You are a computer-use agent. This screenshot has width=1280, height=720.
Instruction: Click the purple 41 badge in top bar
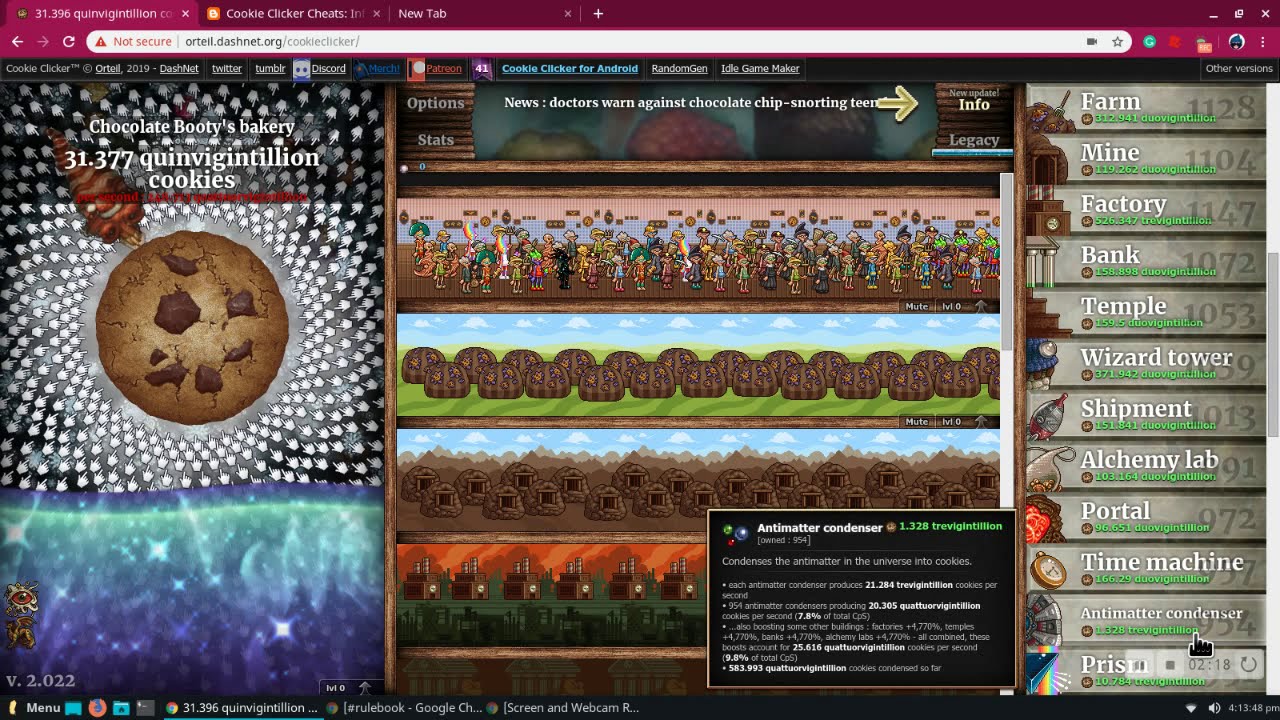pos(482,68)
